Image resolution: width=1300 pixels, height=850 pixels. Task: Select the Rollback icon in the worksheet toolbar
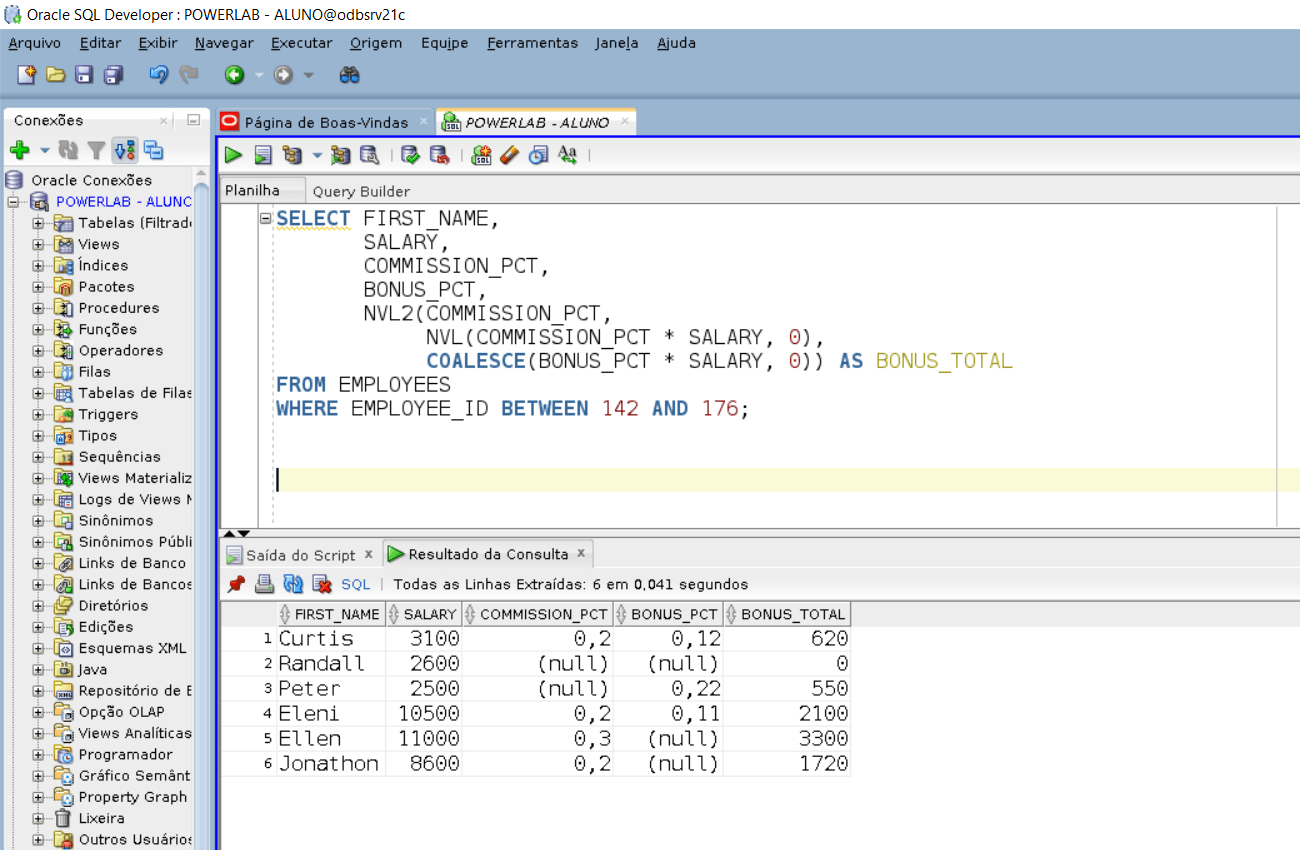point(441,152)
